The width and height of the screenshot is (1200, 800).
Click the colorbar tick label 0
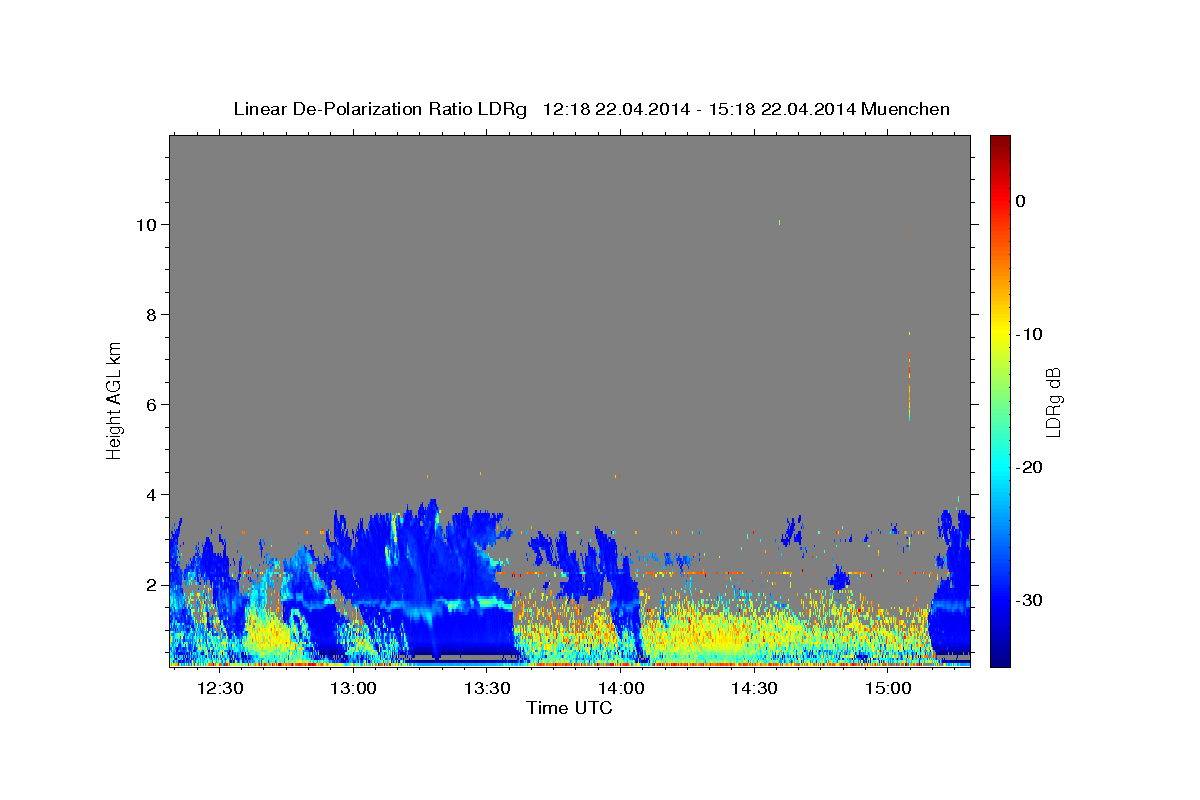coord(1021,201)
